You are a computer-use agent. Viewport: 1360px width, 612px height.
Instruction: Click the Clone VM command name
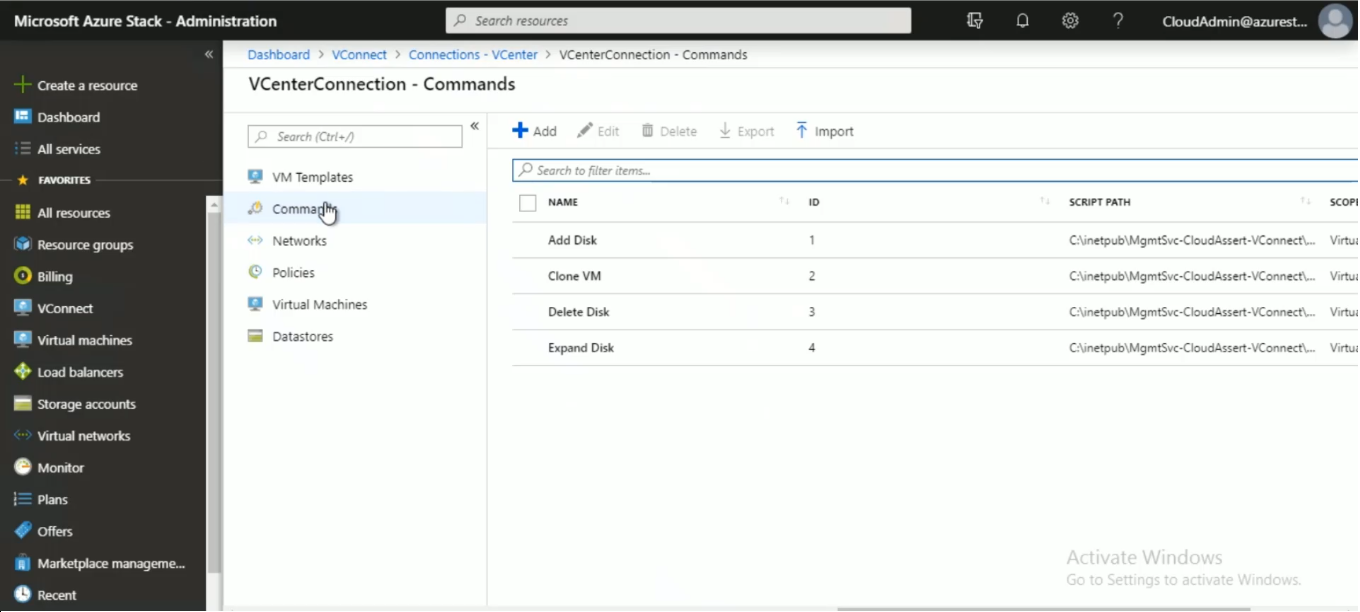[575, 276]
